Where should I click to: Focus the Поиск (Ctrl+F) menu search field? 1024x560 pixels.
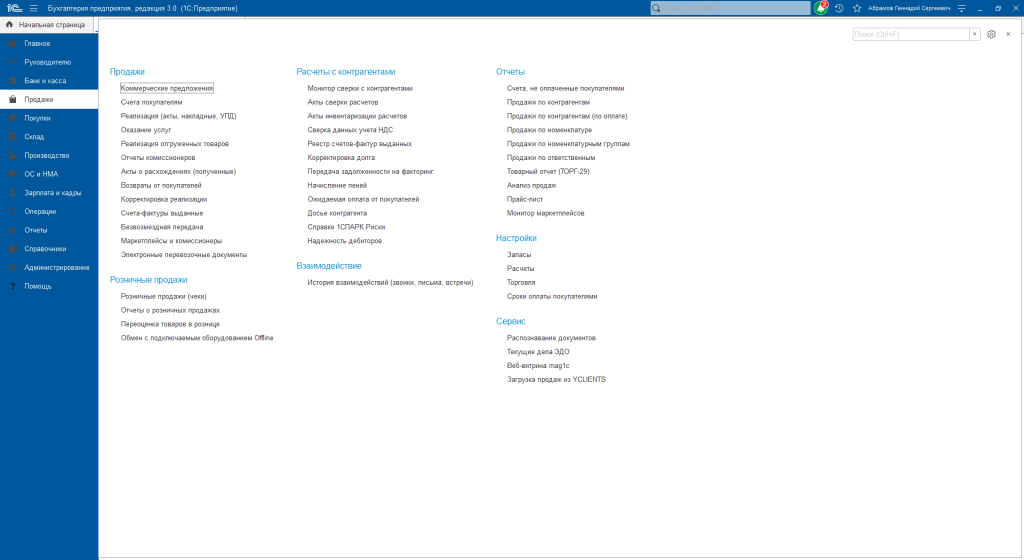tap(910, 34)
